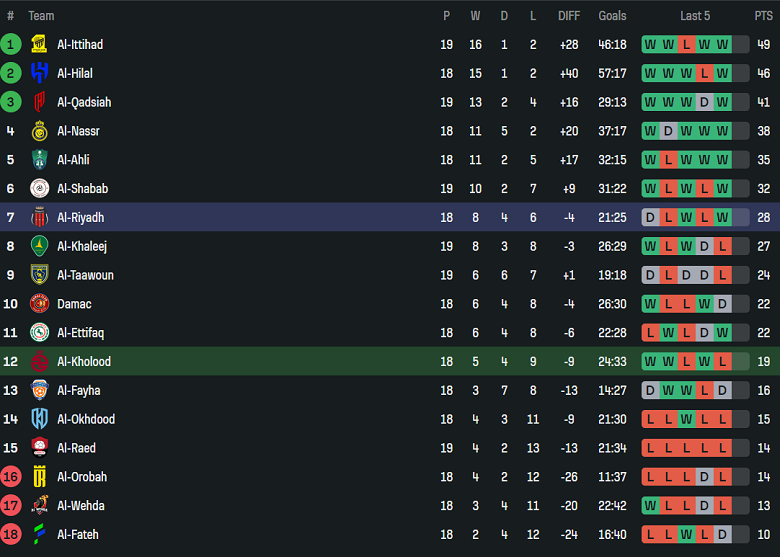
Task: Click the Last 5 column header
Action: (695, 16)
